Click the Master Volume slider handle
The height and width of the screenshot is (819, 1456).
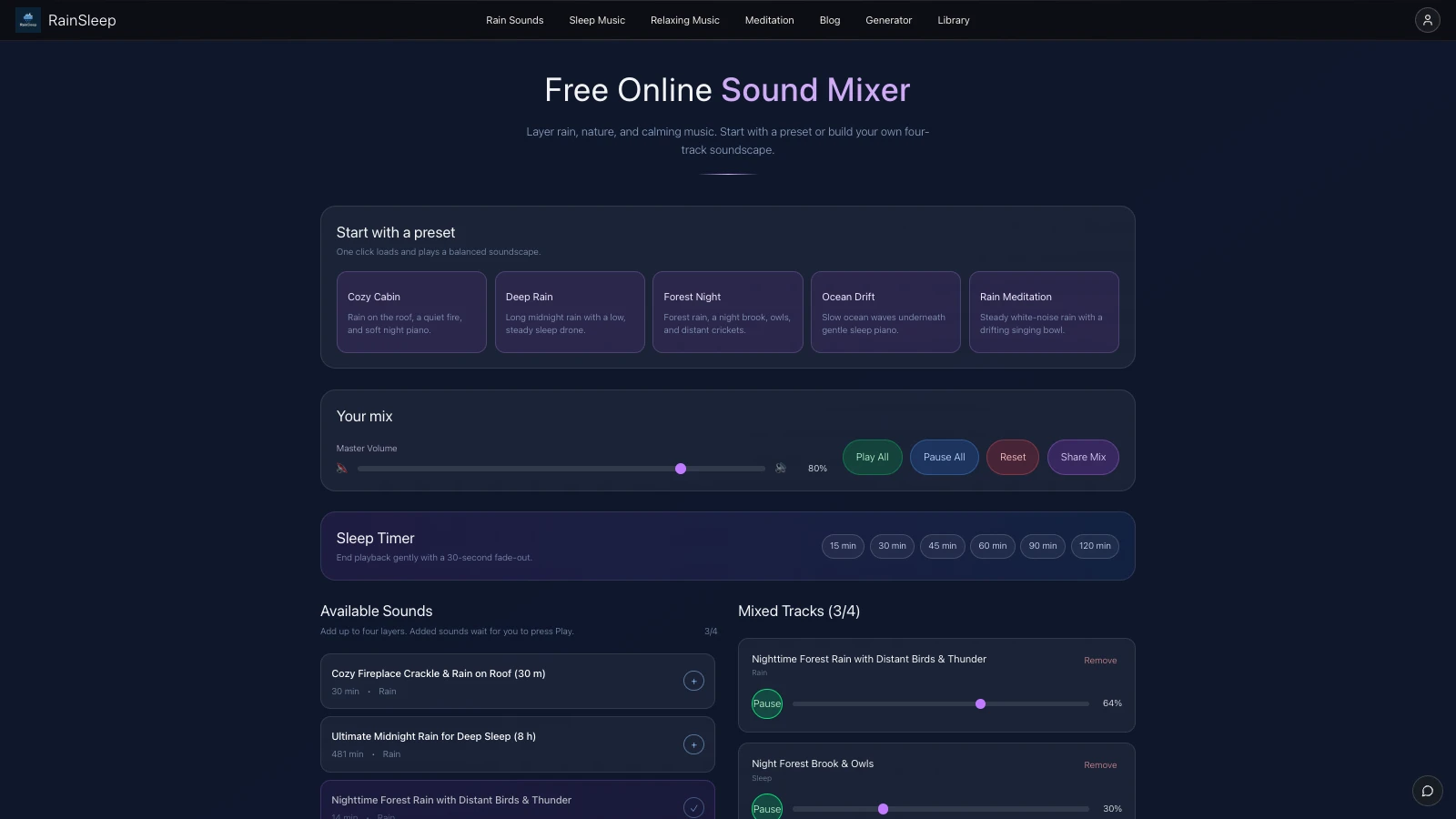click(x=681, y=469)
